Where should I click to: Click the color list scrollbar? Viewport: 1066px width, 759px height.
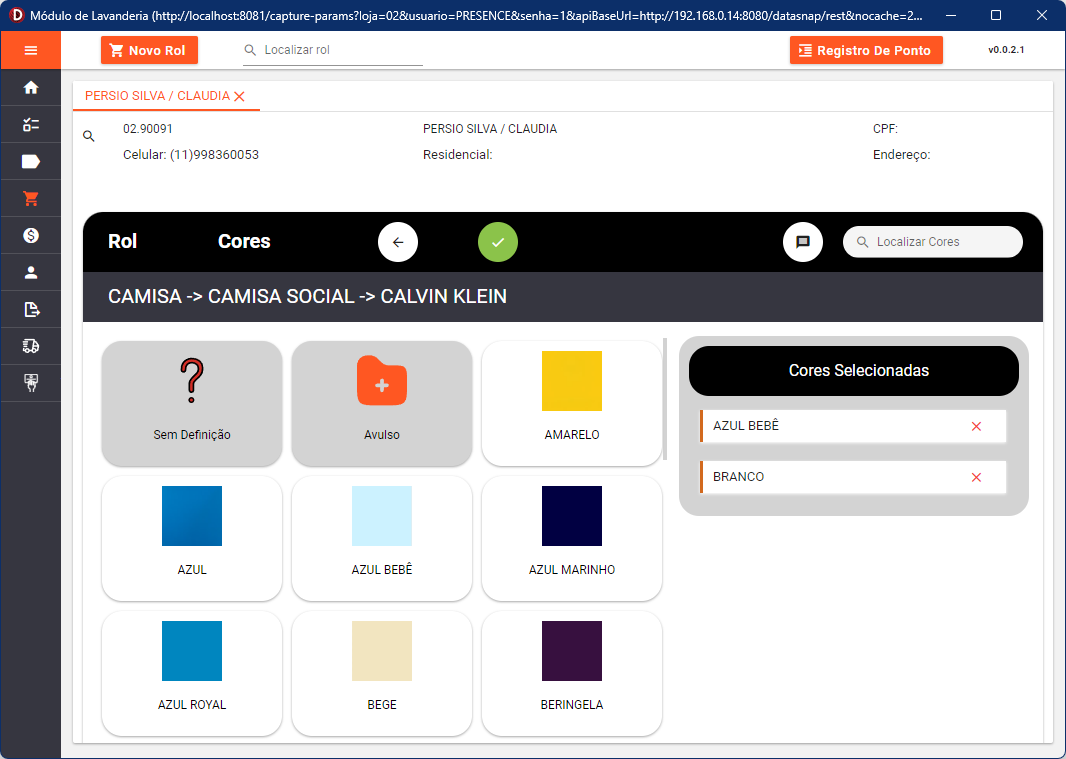point(665,399)
